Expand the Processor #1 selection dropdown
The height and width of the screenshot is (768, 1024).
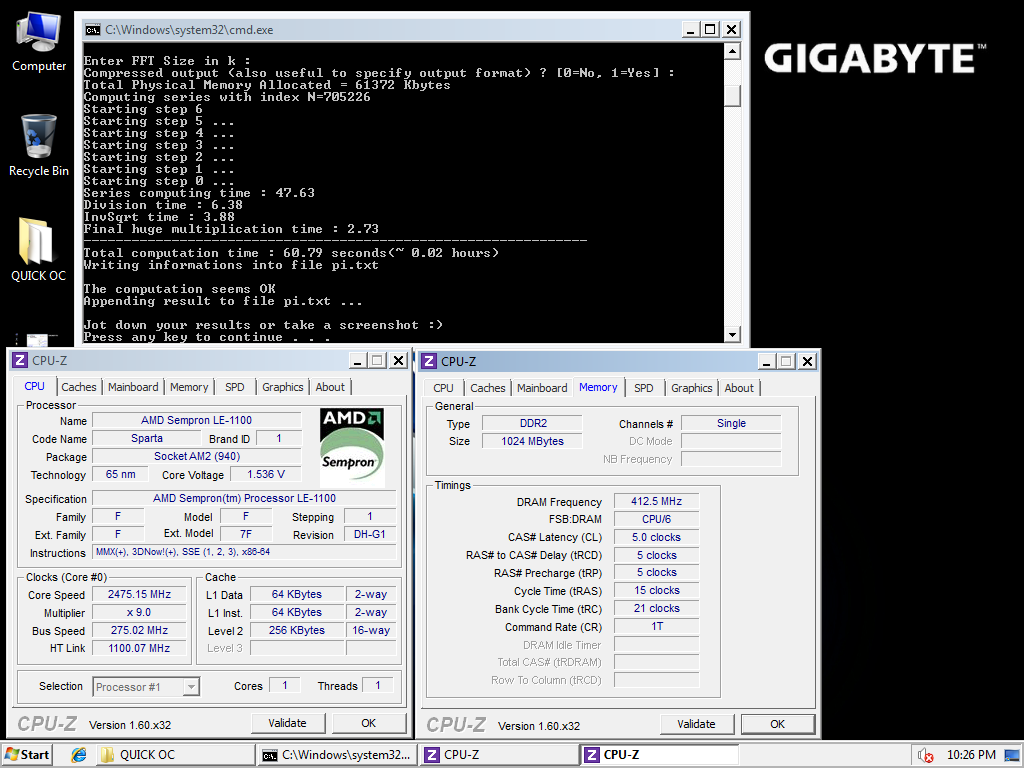tap(191, 687)
